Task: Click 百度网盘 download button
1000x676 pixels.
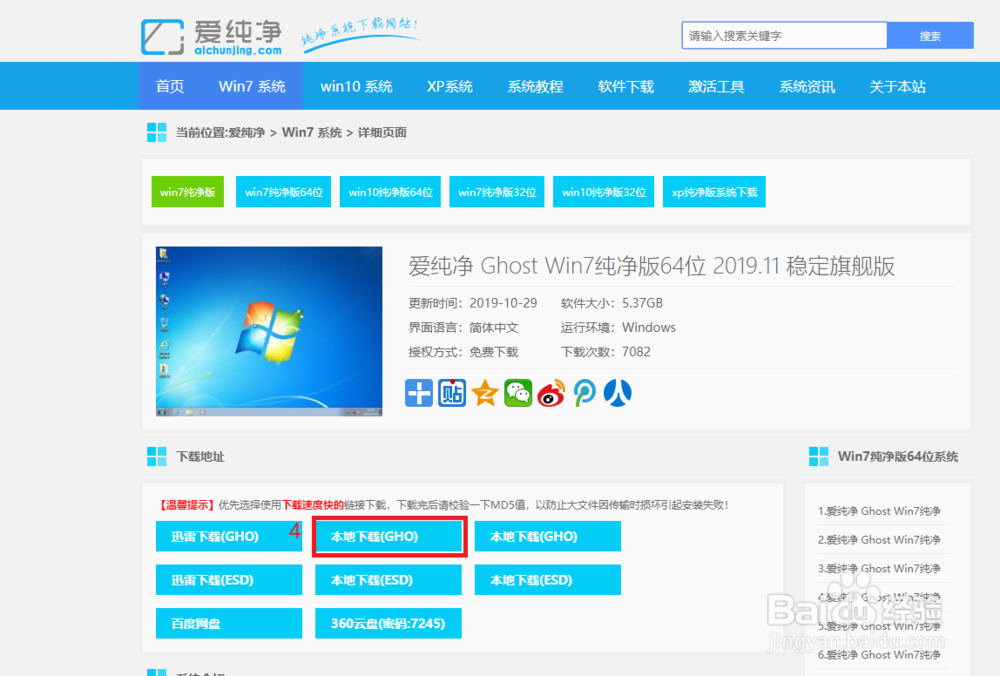Action: [x=229, y=623]
